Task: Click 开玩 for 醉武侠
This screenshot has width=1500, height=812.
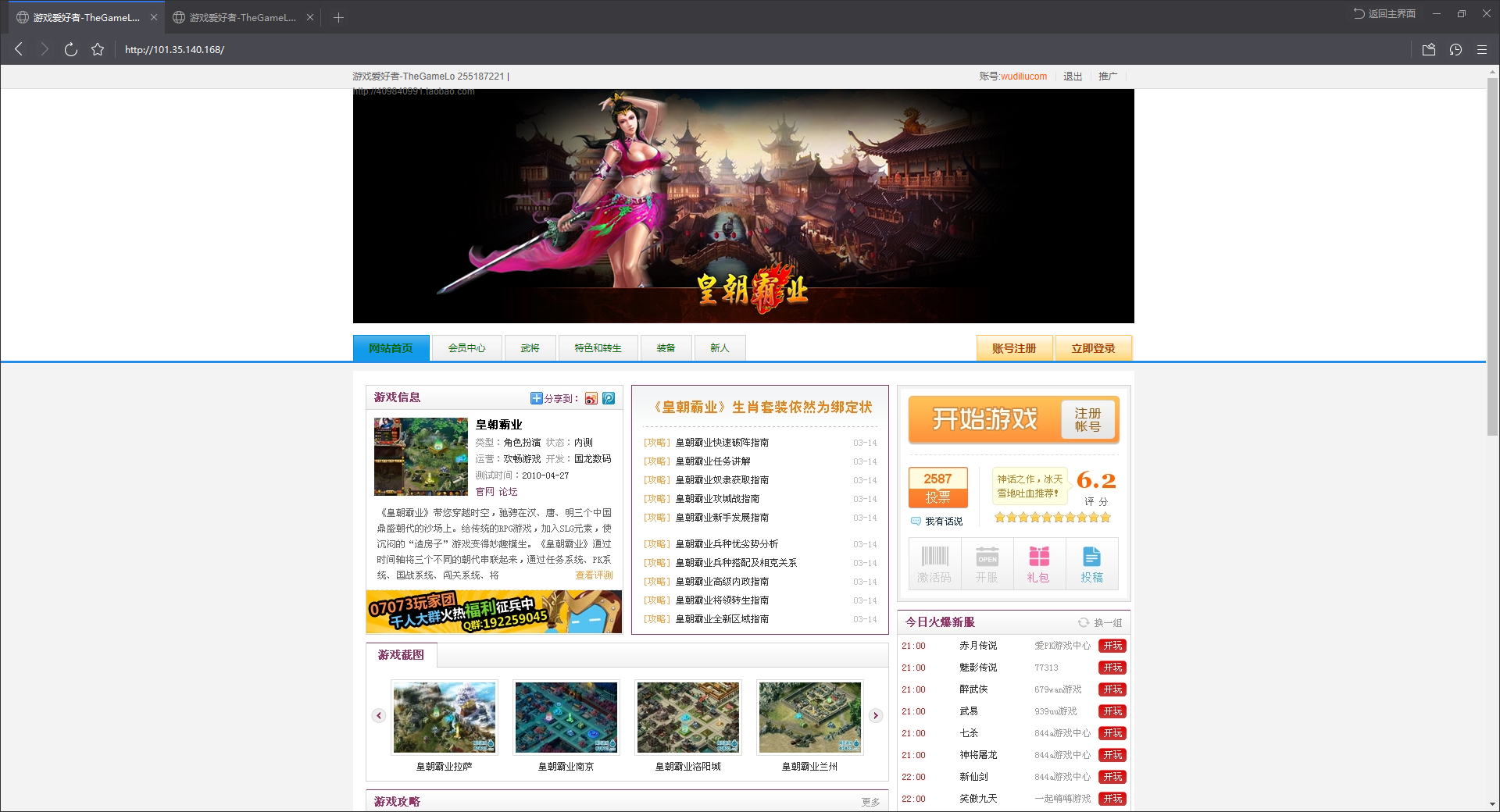Action: pos(1112,689)
